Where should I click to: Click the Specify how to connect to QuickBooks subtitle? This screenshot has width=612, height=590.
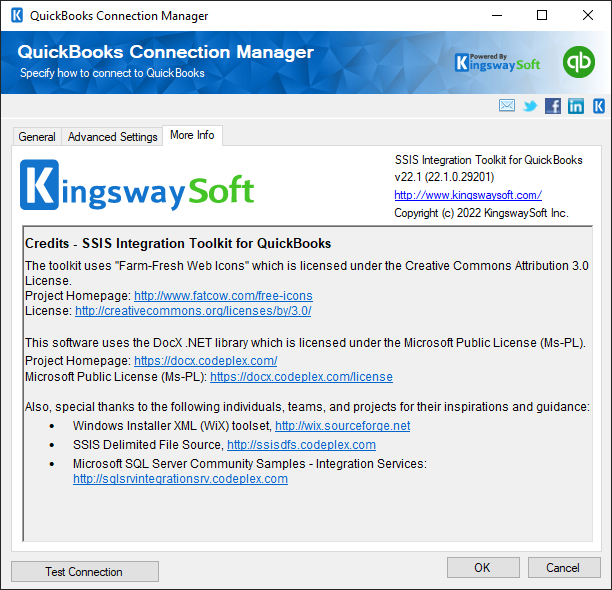(x=112, y=73)
